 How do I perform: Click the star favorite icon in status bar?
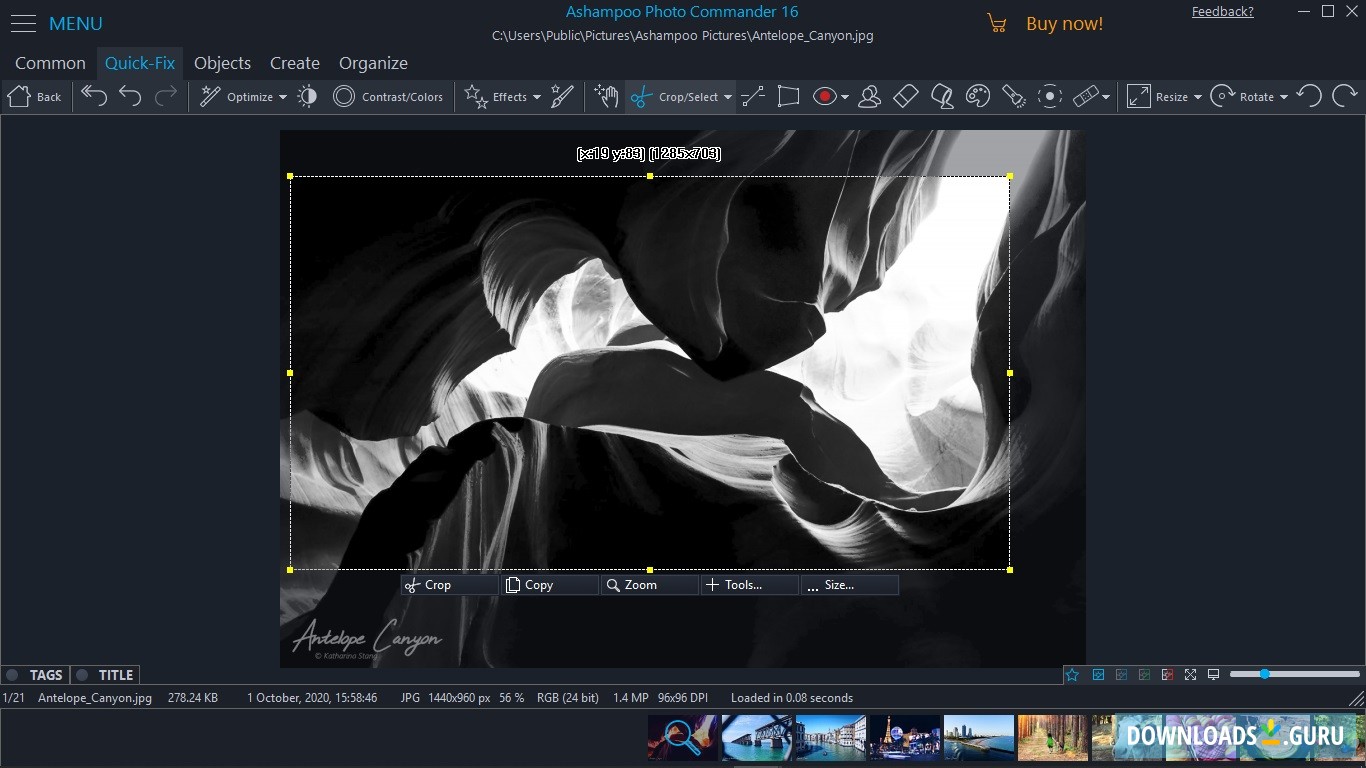tap(1072, 675)
